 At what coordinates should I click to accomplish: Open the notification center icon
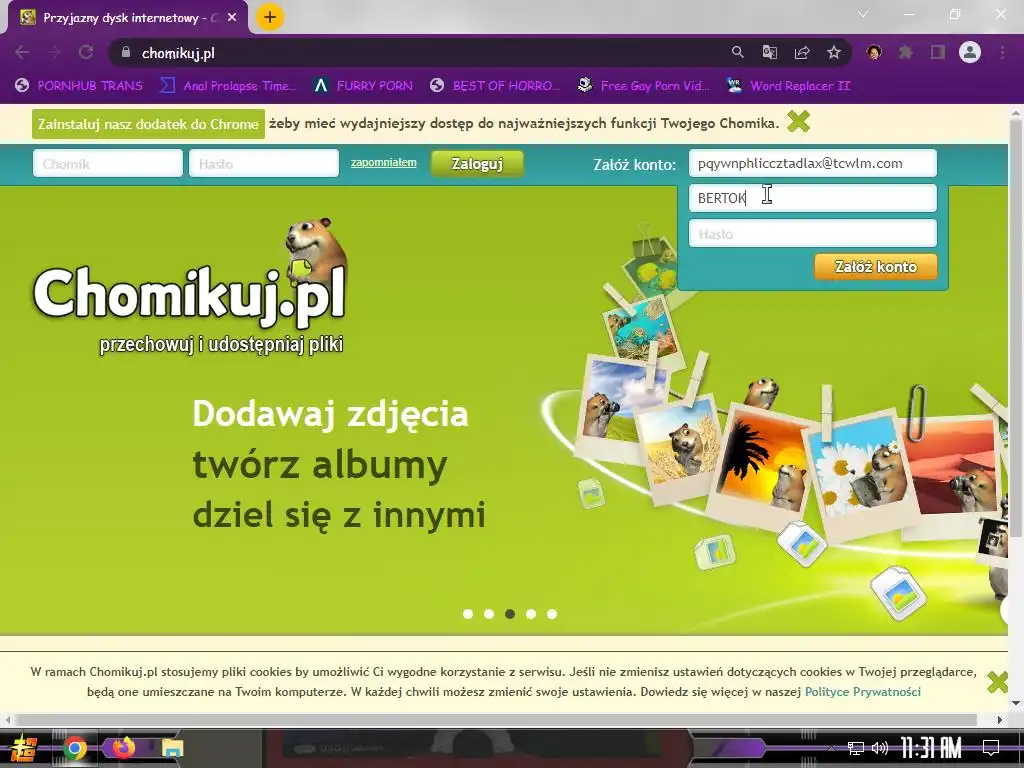pos(991,748)
